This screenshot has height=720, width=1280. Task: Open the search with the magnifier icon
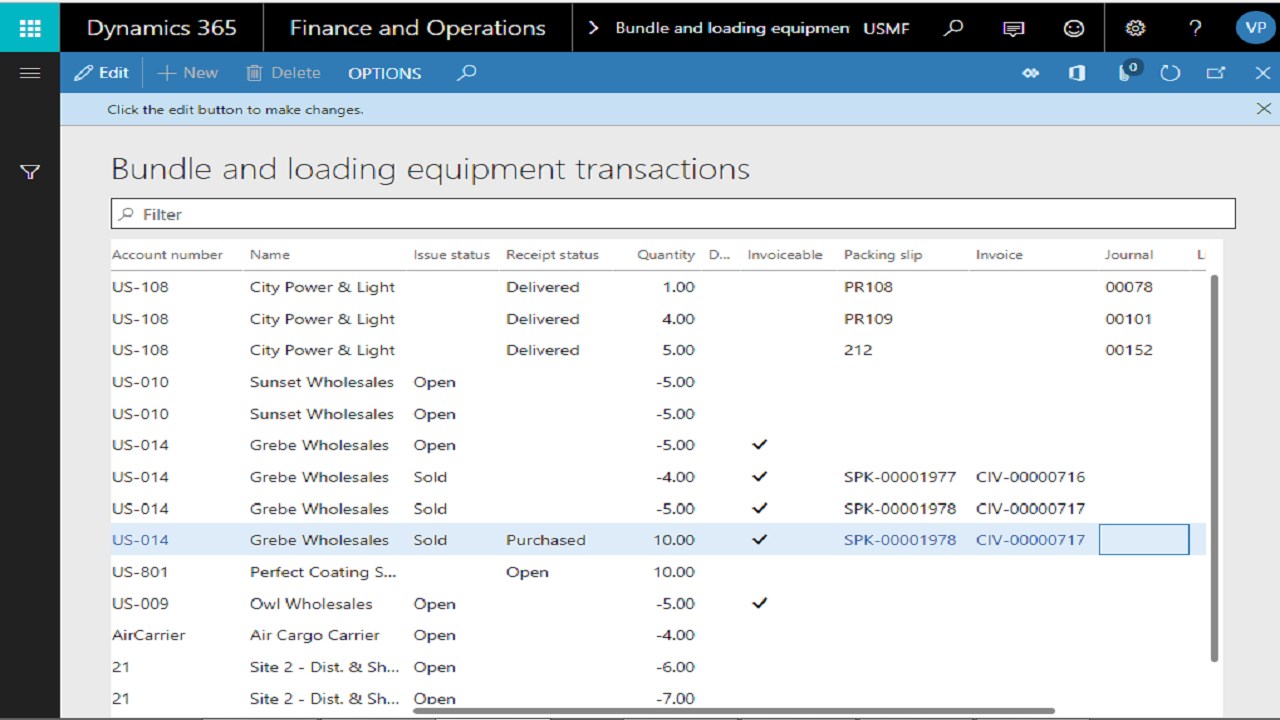point(465,73)
